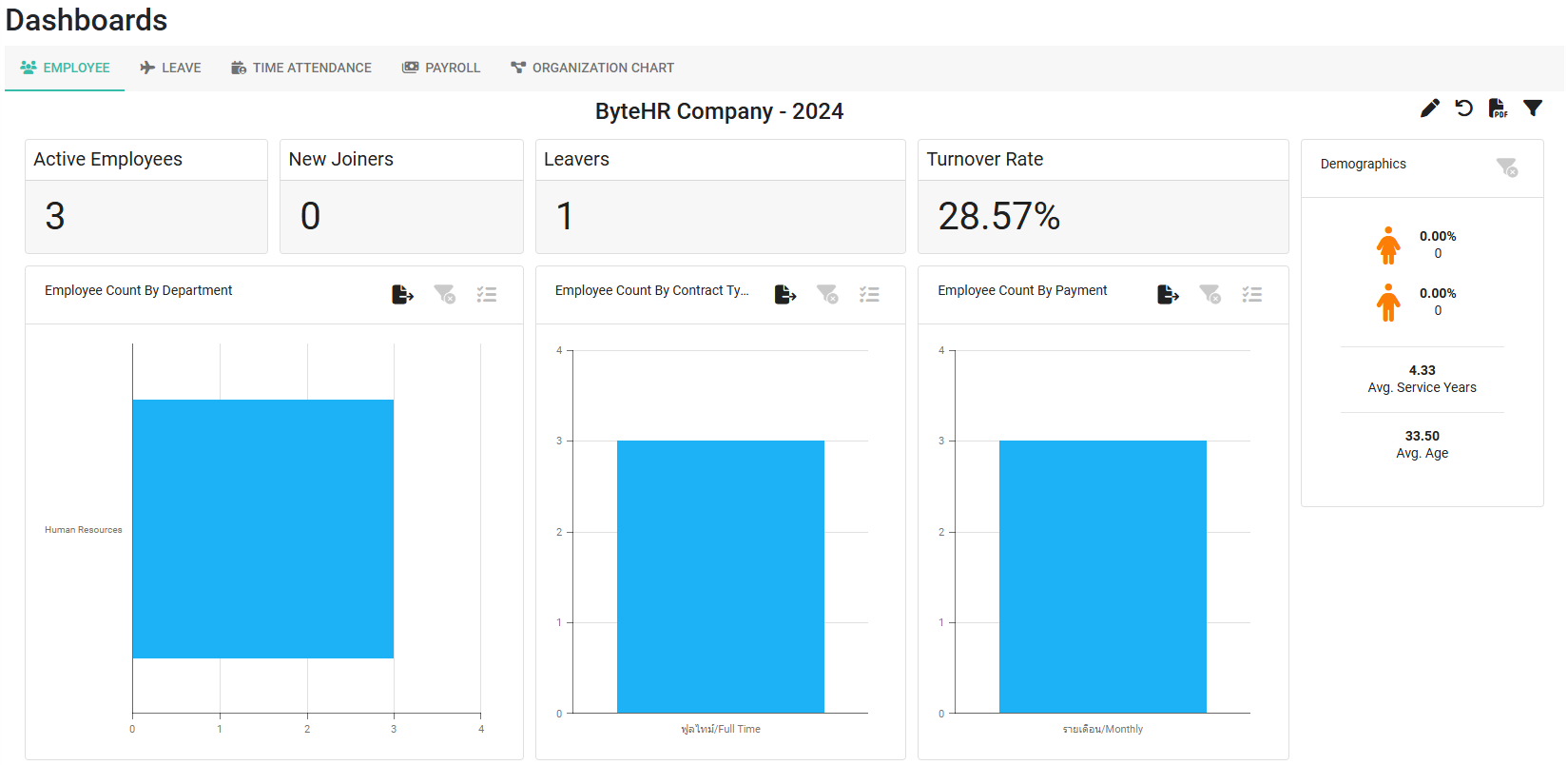Go to Time Attendance tab
Screen dimensions: 1568x765
click(301, 68)
